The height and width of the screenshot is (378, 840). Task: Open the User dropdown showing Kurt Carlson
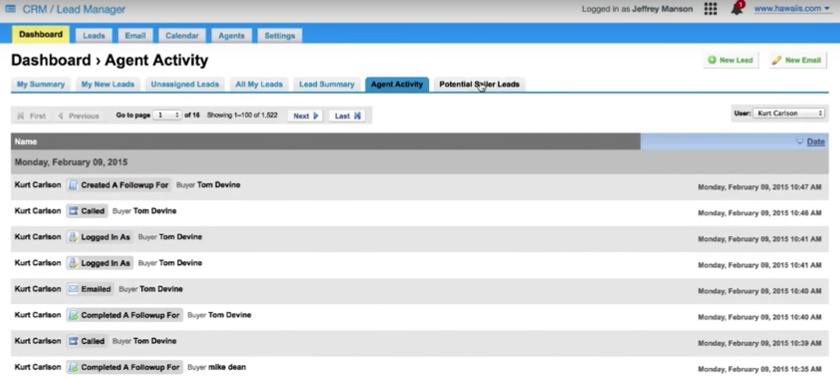point(789,114)
